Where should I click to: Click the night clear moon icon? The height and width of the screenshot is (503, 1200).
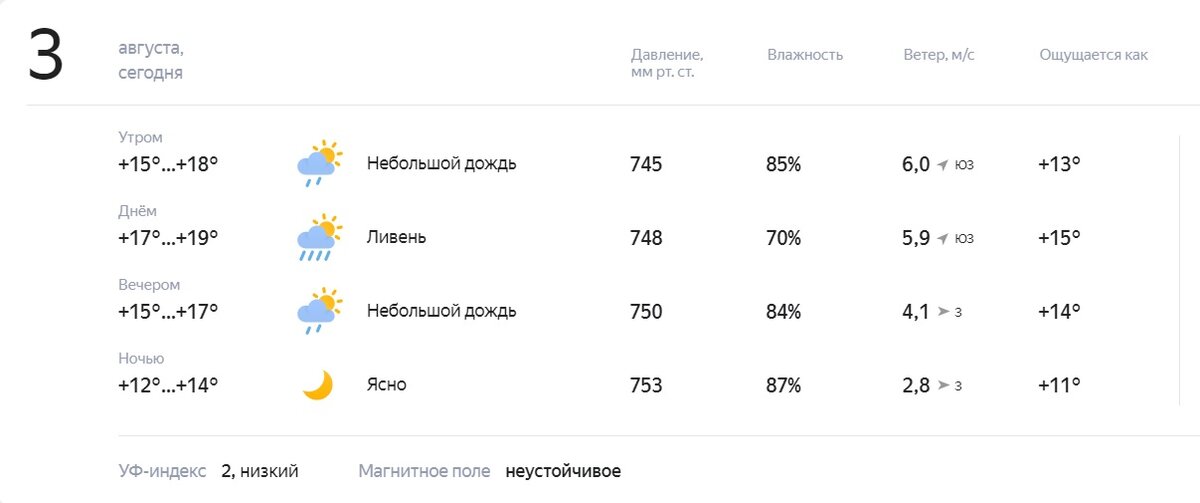tap(317, 385)
